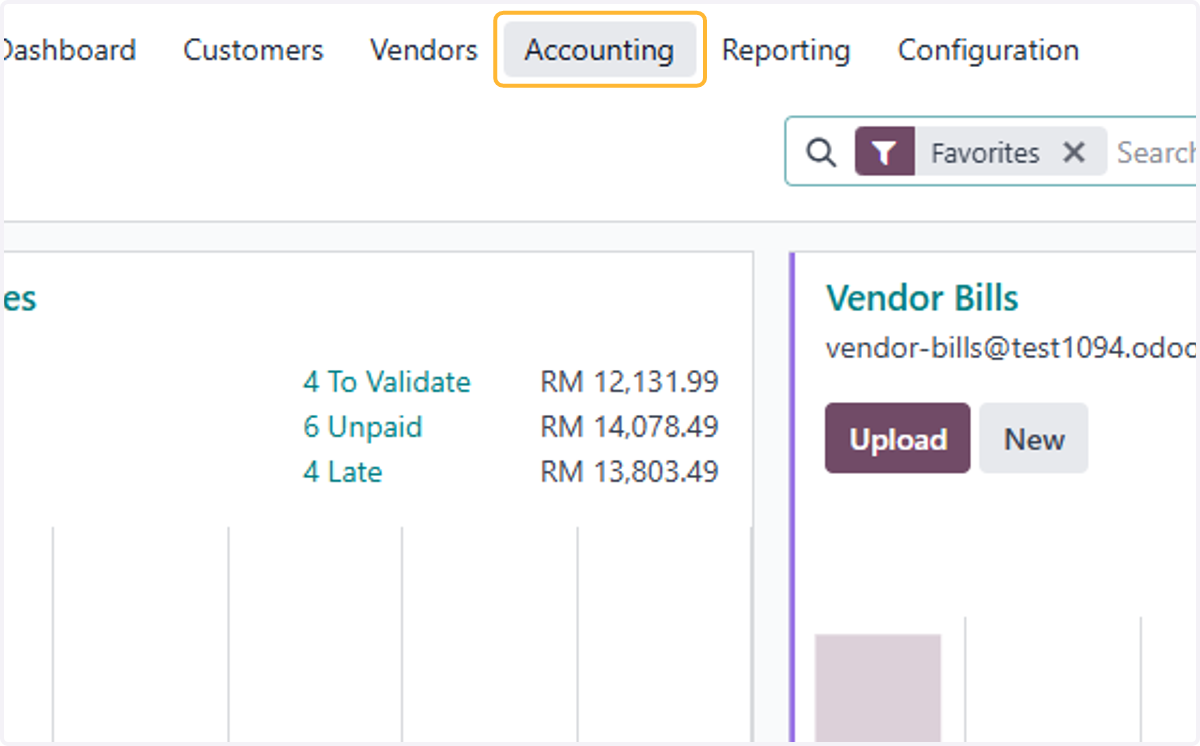
Task: Remove the Favorites filter with X
Action: (x=1074, y=152)
